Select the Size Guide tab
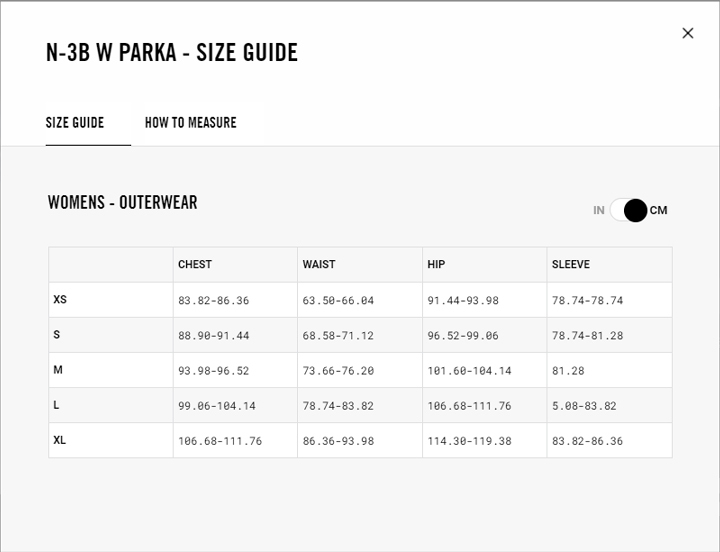Screen dimensions: 720x552 pyautogui.click(x=75, y=123)
